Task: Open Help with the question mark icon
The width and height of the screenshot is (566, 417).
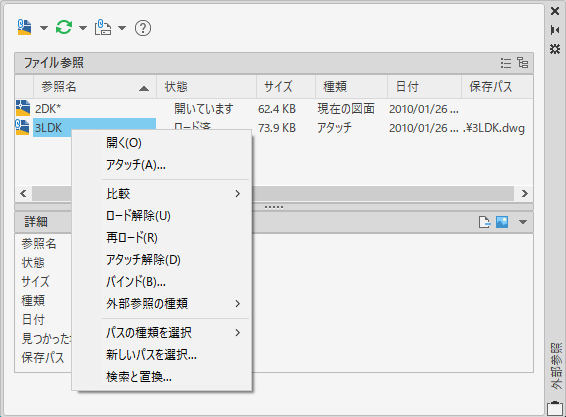Action: pyautogui.click(x=143, y=28)
